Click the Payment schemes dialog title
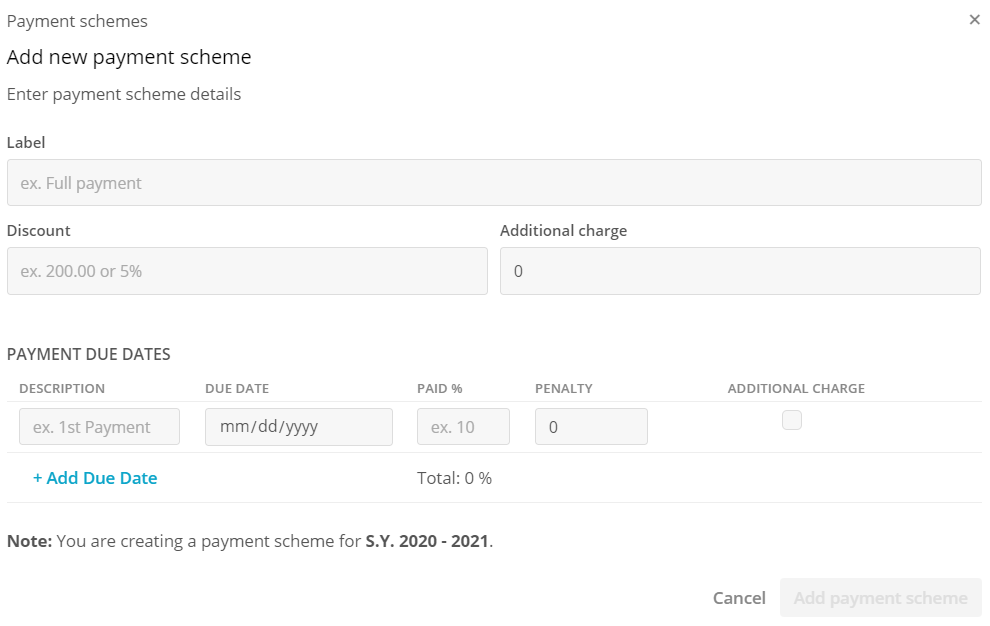This screenshot has width=990, height=626. coord(77,21)
